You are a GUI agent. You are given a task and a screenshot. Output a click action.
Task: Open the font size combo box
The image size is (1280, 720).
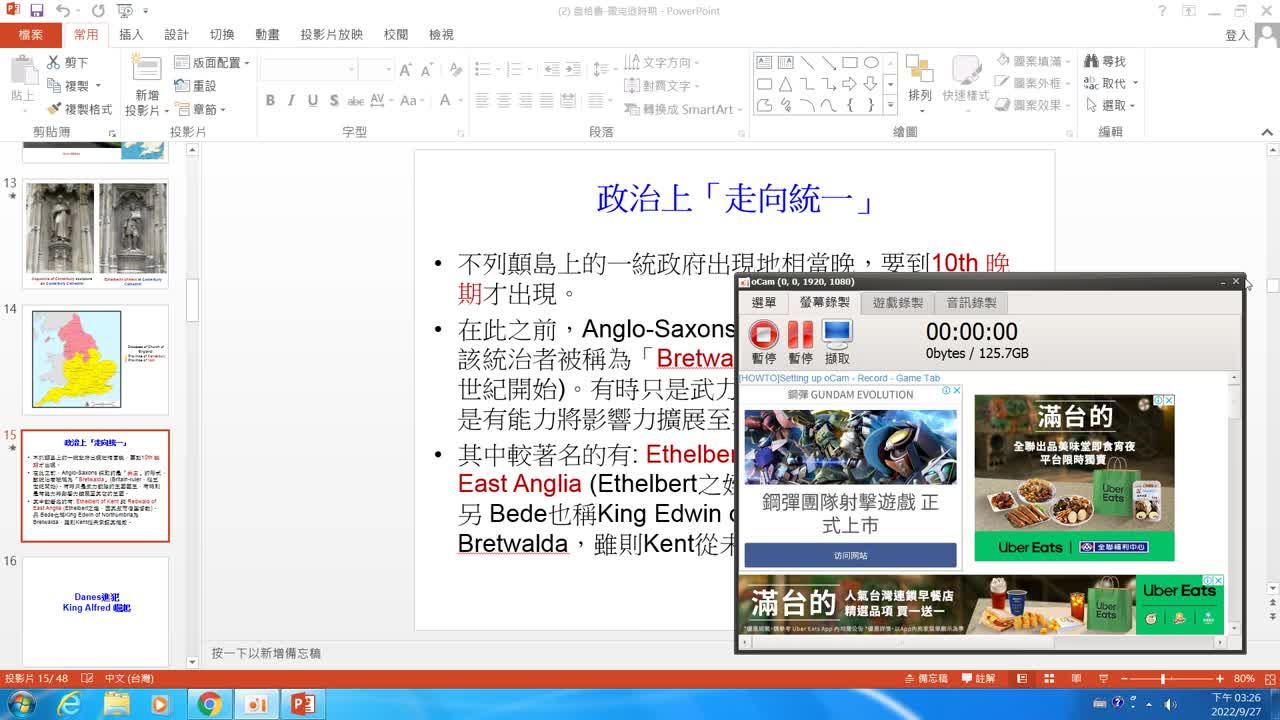click(x=375, y=70)
